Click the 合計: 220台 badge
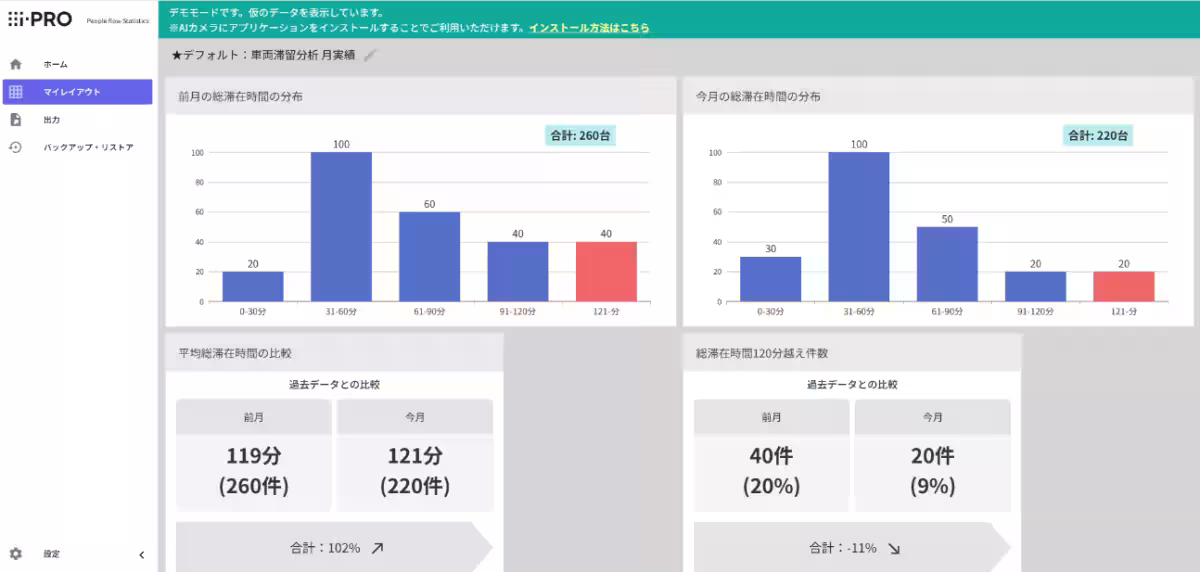This screenshot has height=572, width=1200. 1098,135
